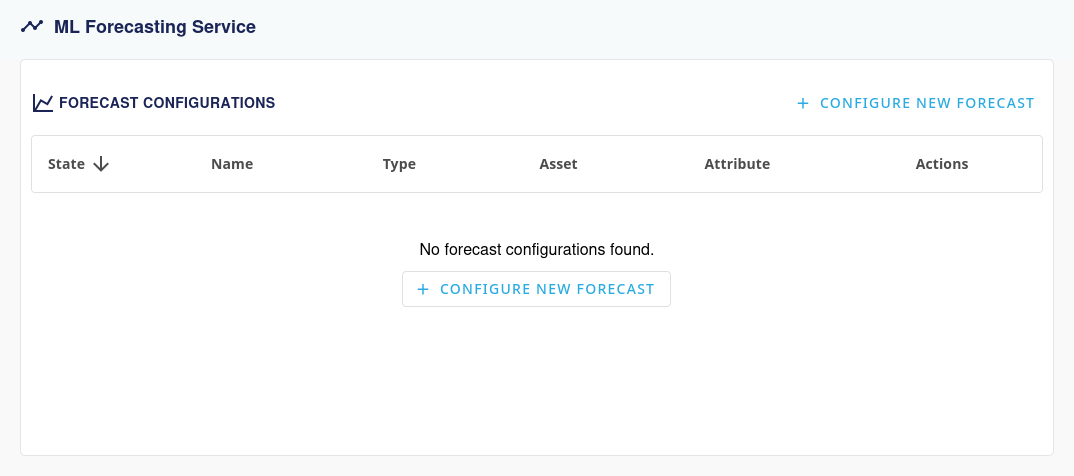
Task: Toggle sort direction arrow beside State
Action: click(100, 164)
